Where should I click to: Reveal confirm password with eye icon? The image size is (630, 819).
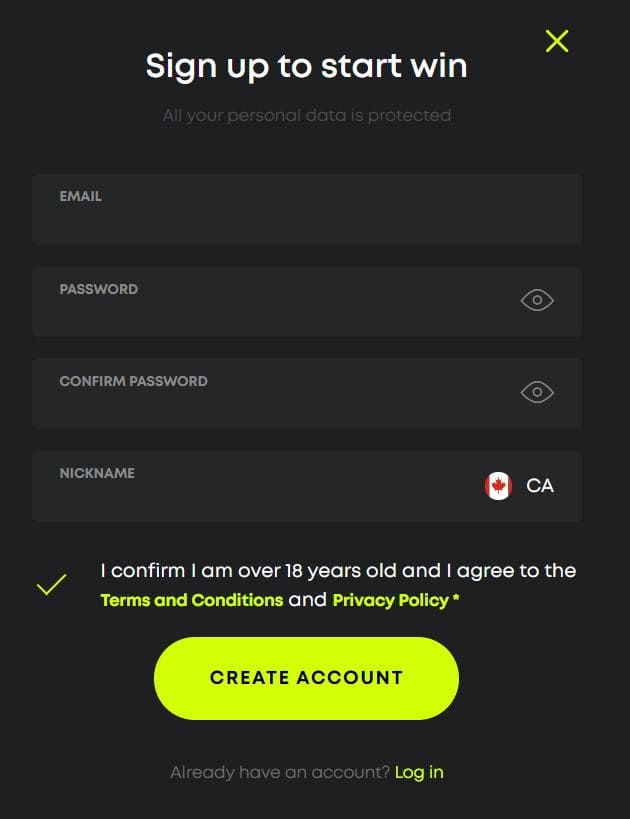point(537,392)
